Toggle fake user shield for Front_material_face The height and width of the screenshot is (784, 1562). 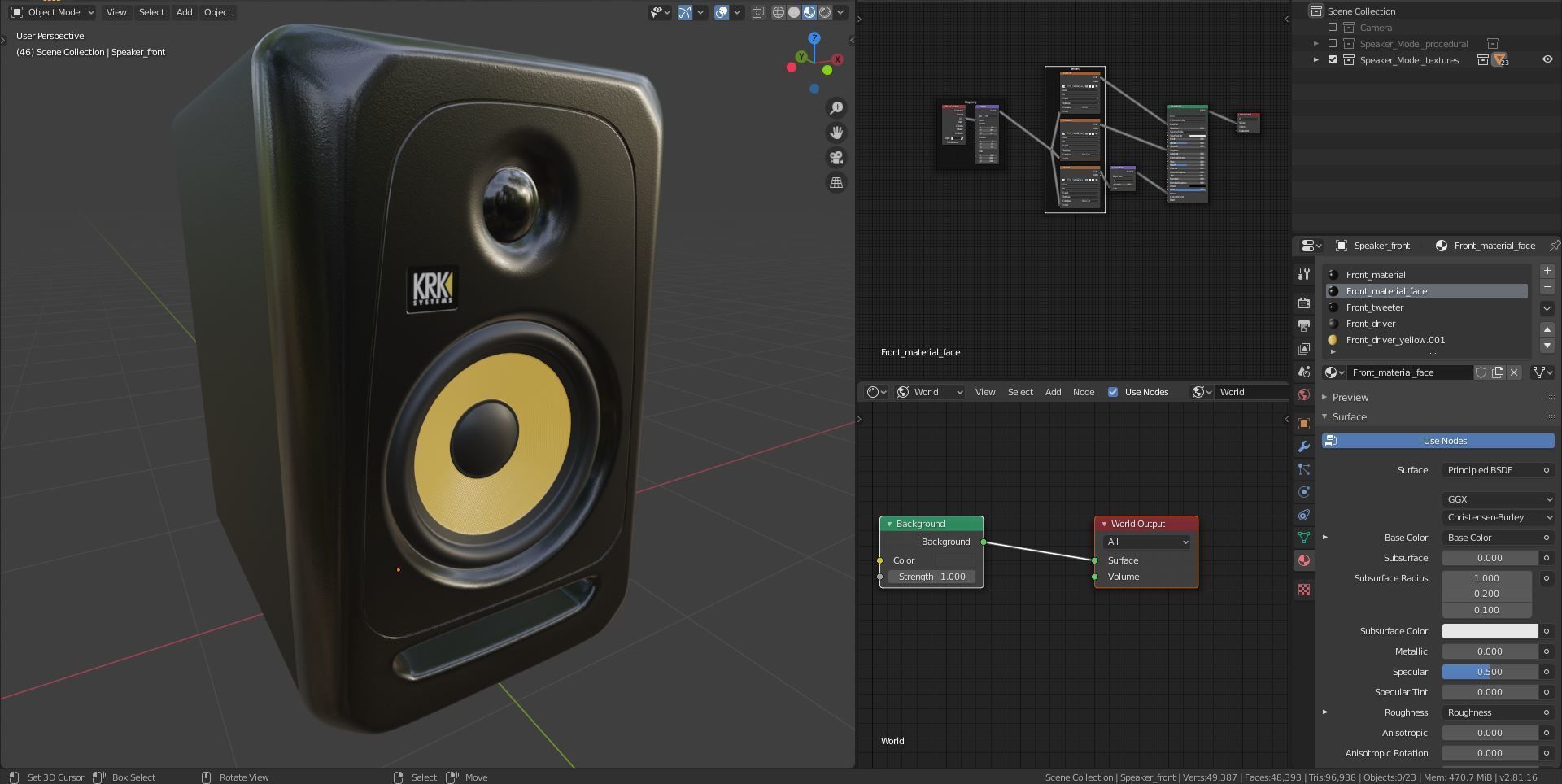1481,372
